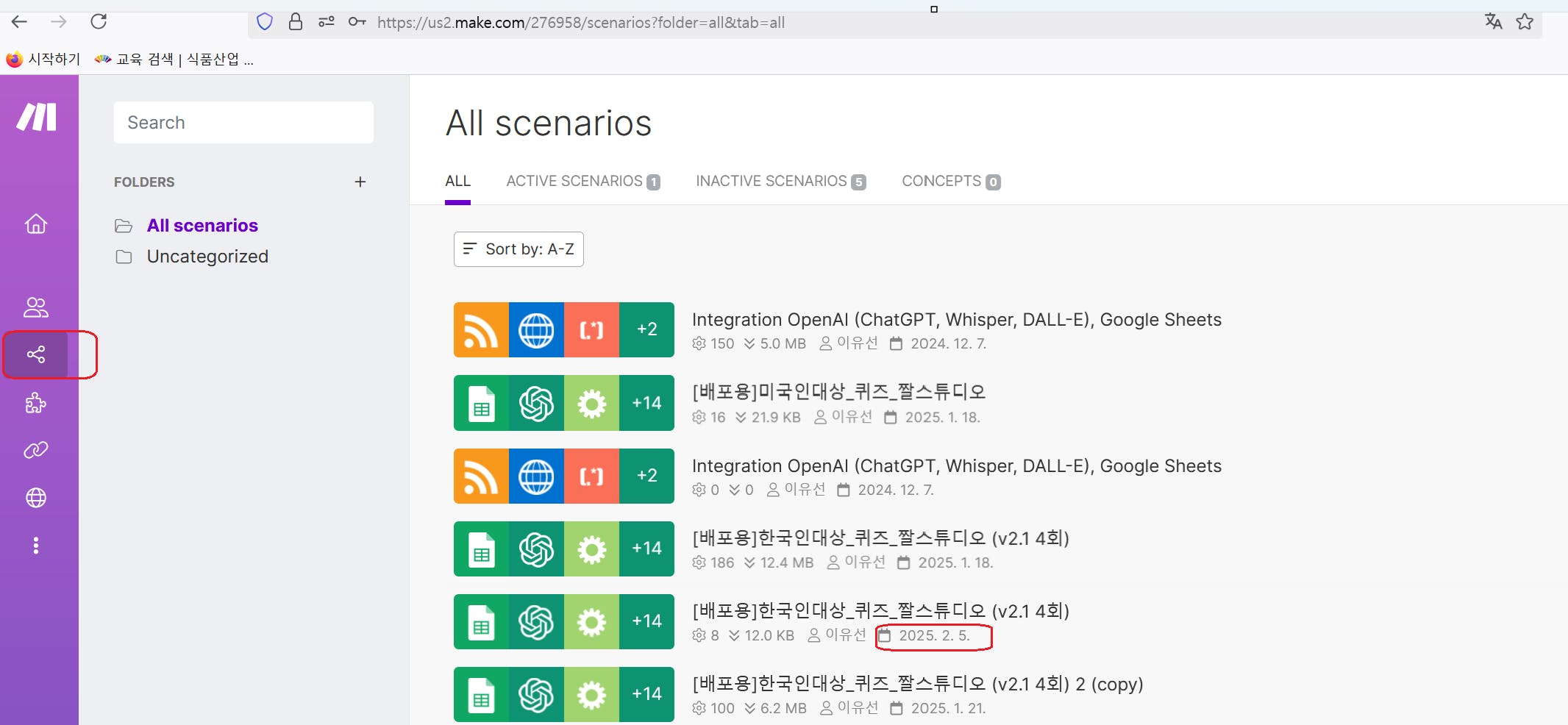
Task: Reload the page with the refresh icon
Action: click(99, 21)
